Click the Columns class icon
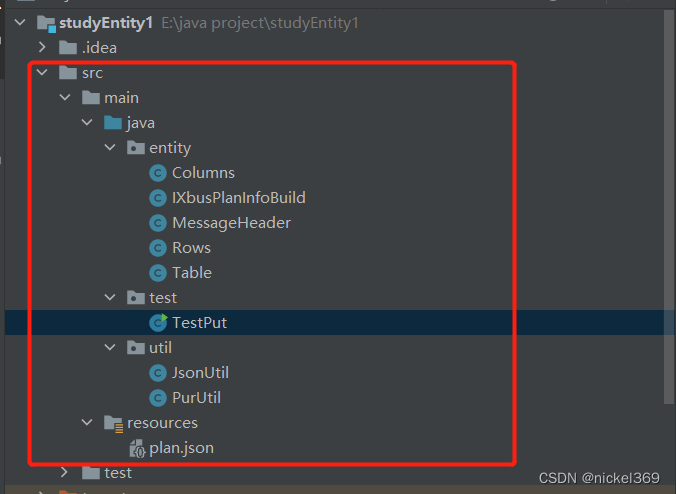 click(157, 173)
